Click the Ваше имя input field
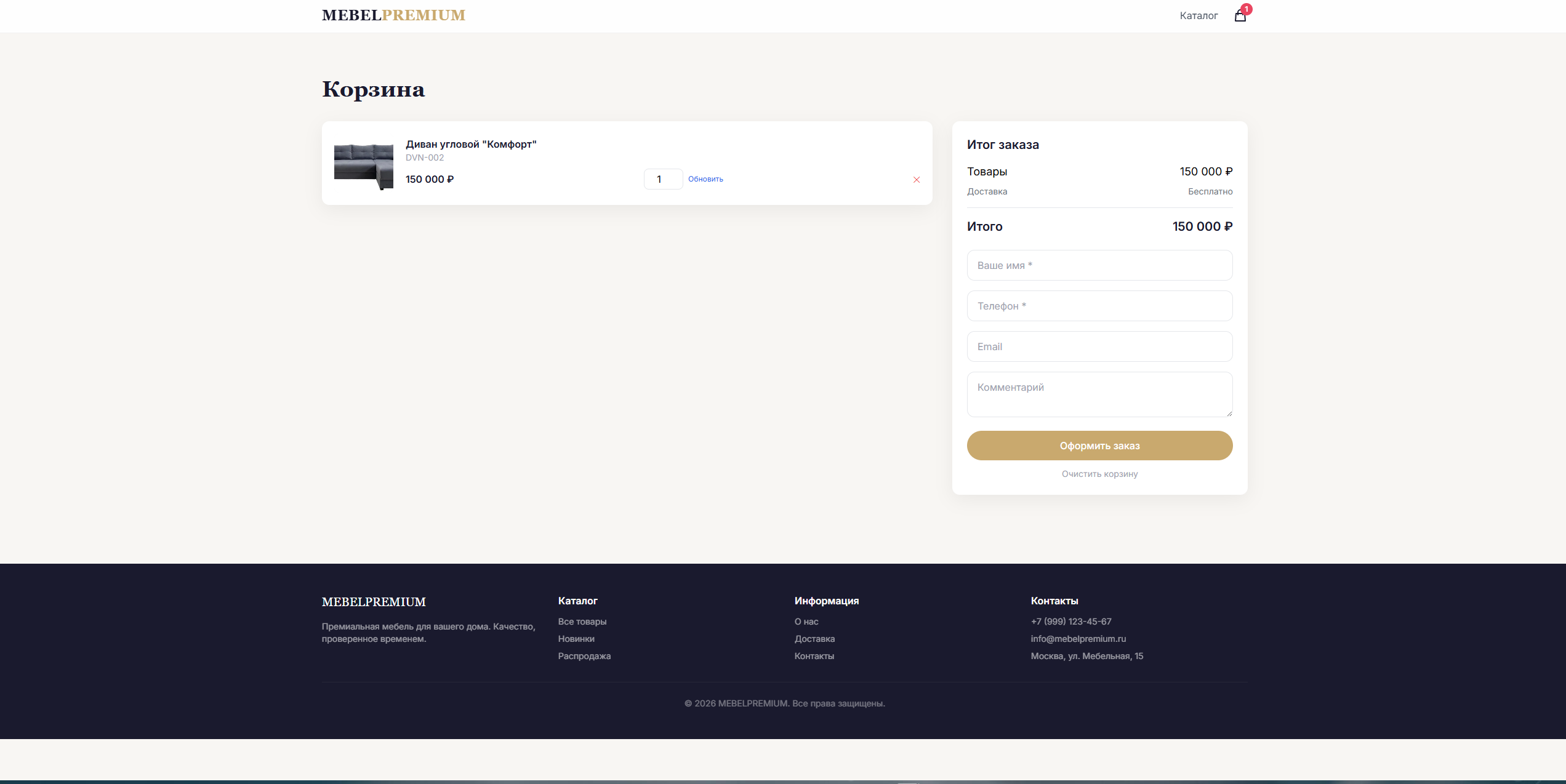 (1099, 265)
